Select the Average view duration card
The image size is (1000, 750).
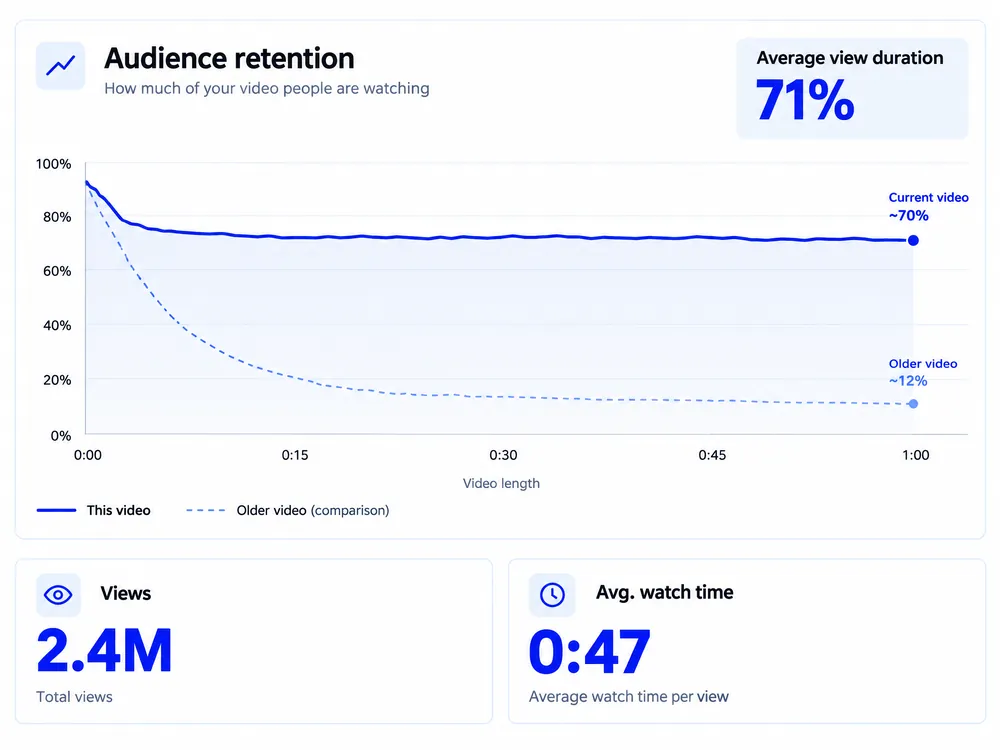coord(852,89)
